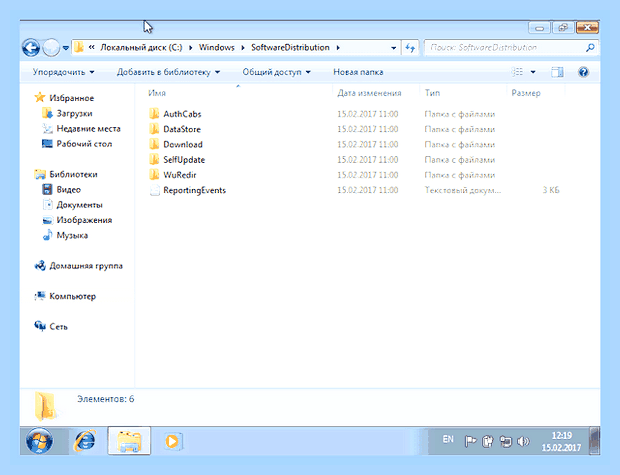Refresh the folder view
620x475 pixels.
coord(410,48)
